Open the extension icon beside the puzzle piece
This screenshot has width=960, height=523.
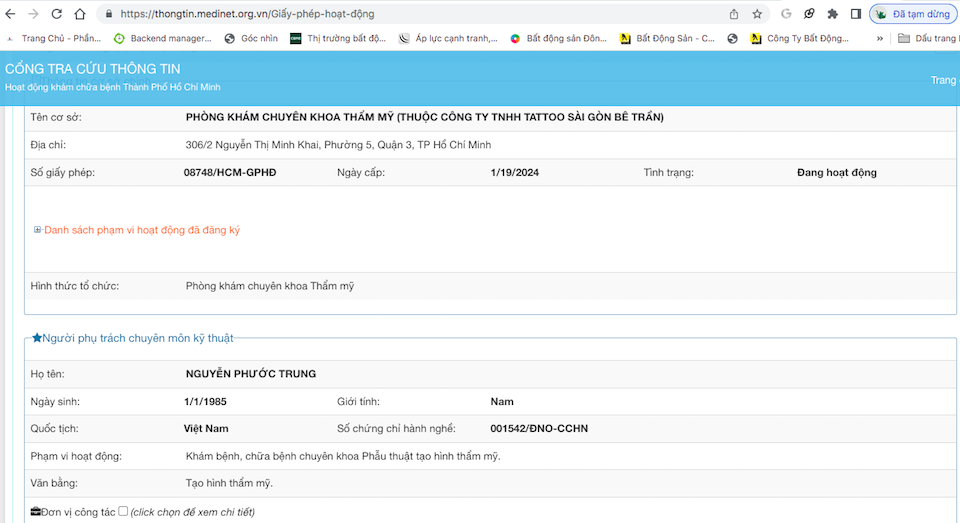[809, 13]
